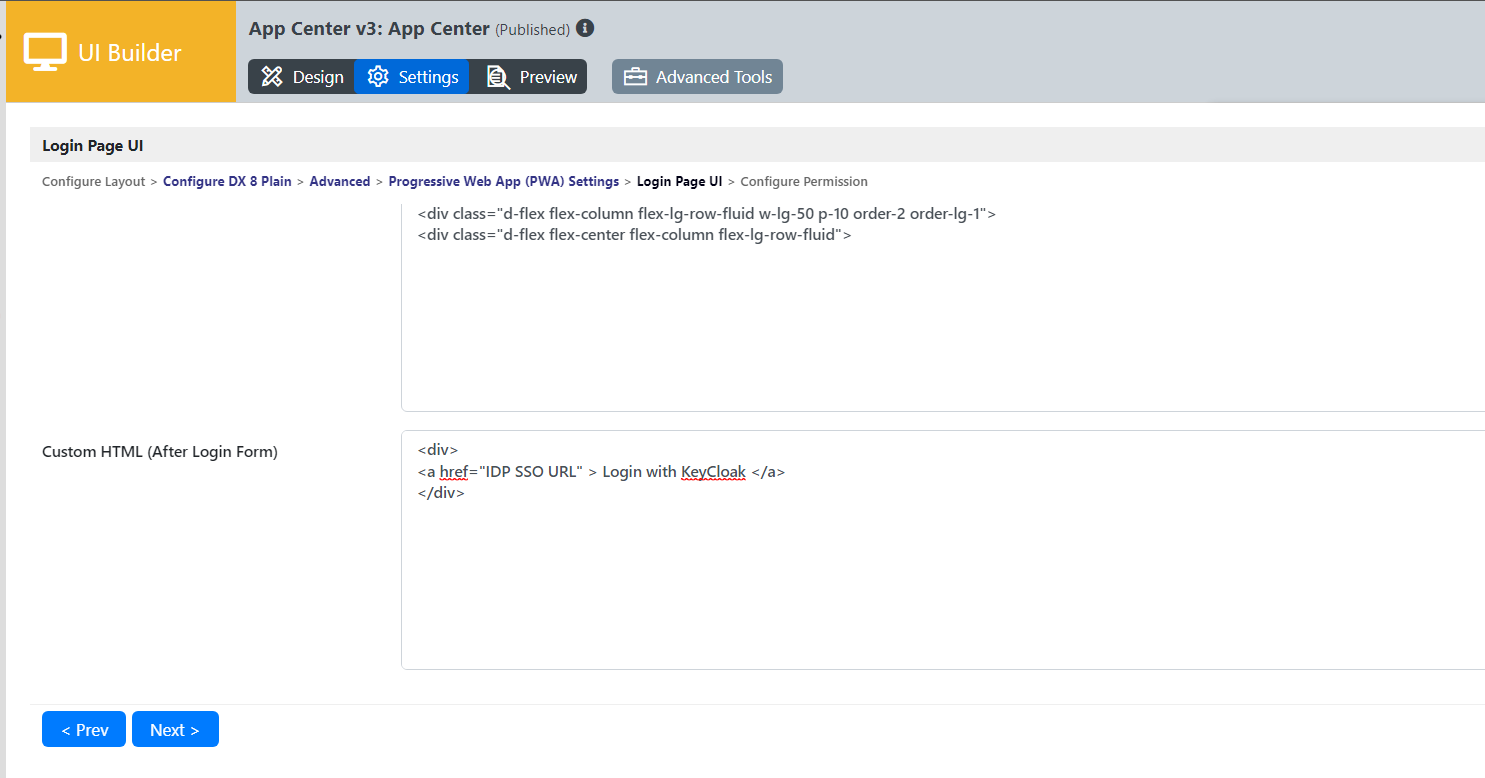
Task: Select Login Page UI in the breadcrumb
Action: pyautogui.click(x=679, y=182)
